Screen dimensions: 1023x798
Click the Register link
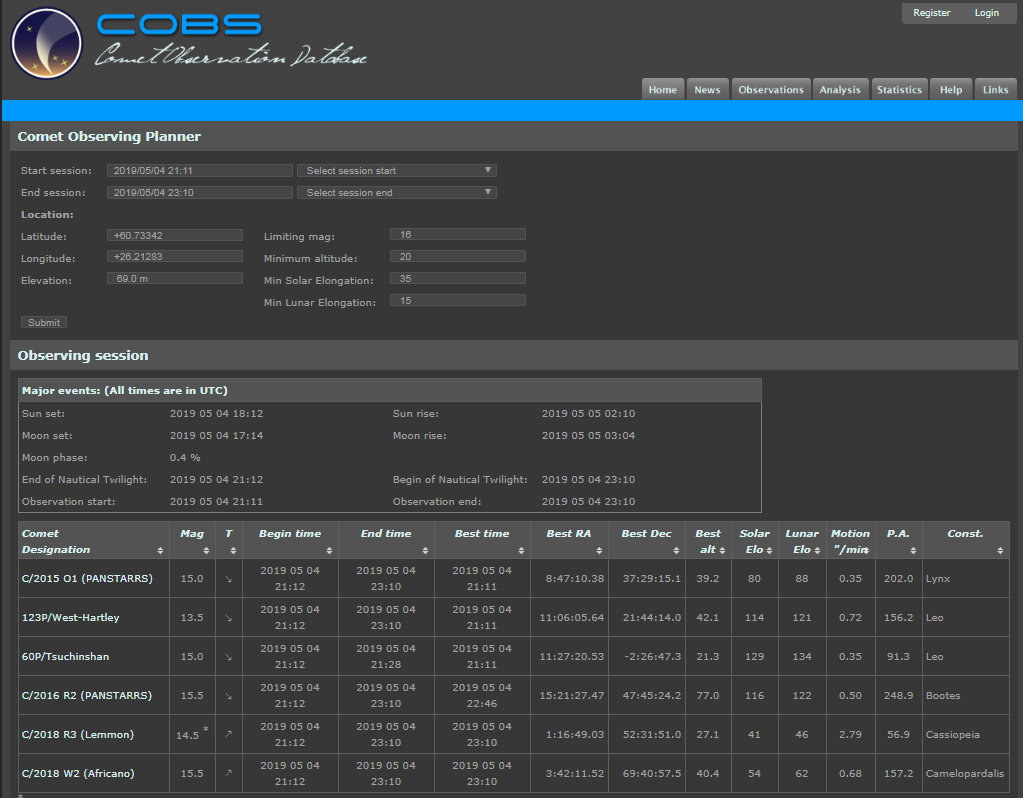[932, 13]
